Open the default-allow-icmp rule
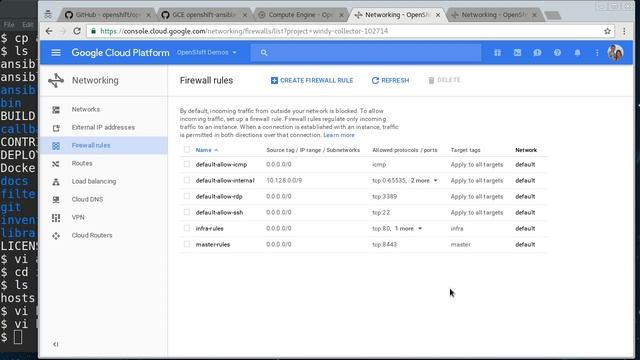640x360 pixels. [221, 164]
